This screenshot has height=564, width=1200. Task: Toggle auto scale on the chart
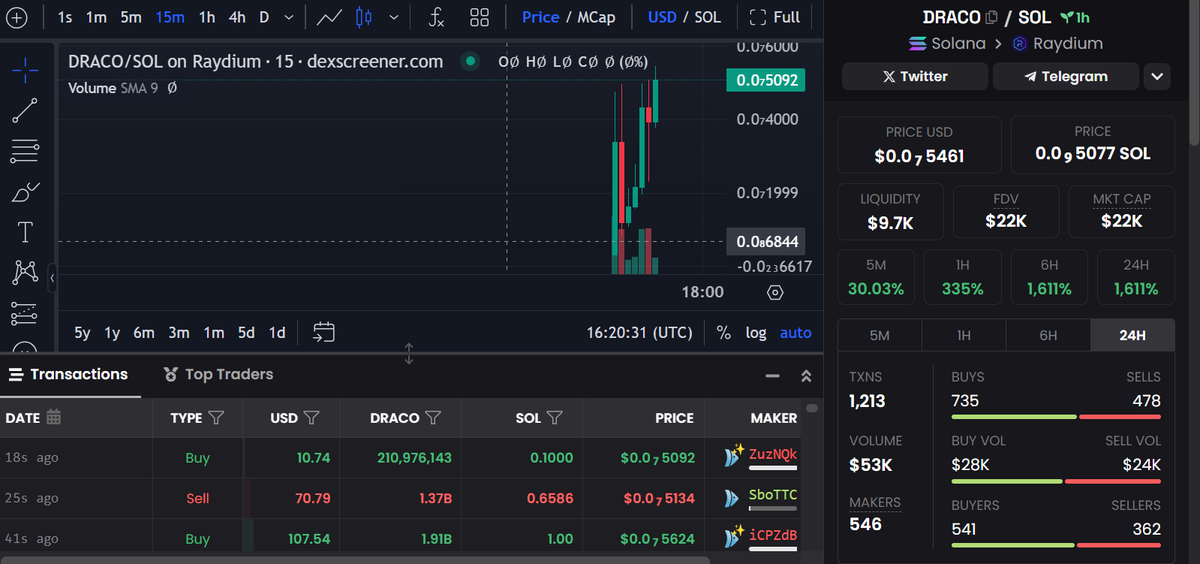[796, 333]
